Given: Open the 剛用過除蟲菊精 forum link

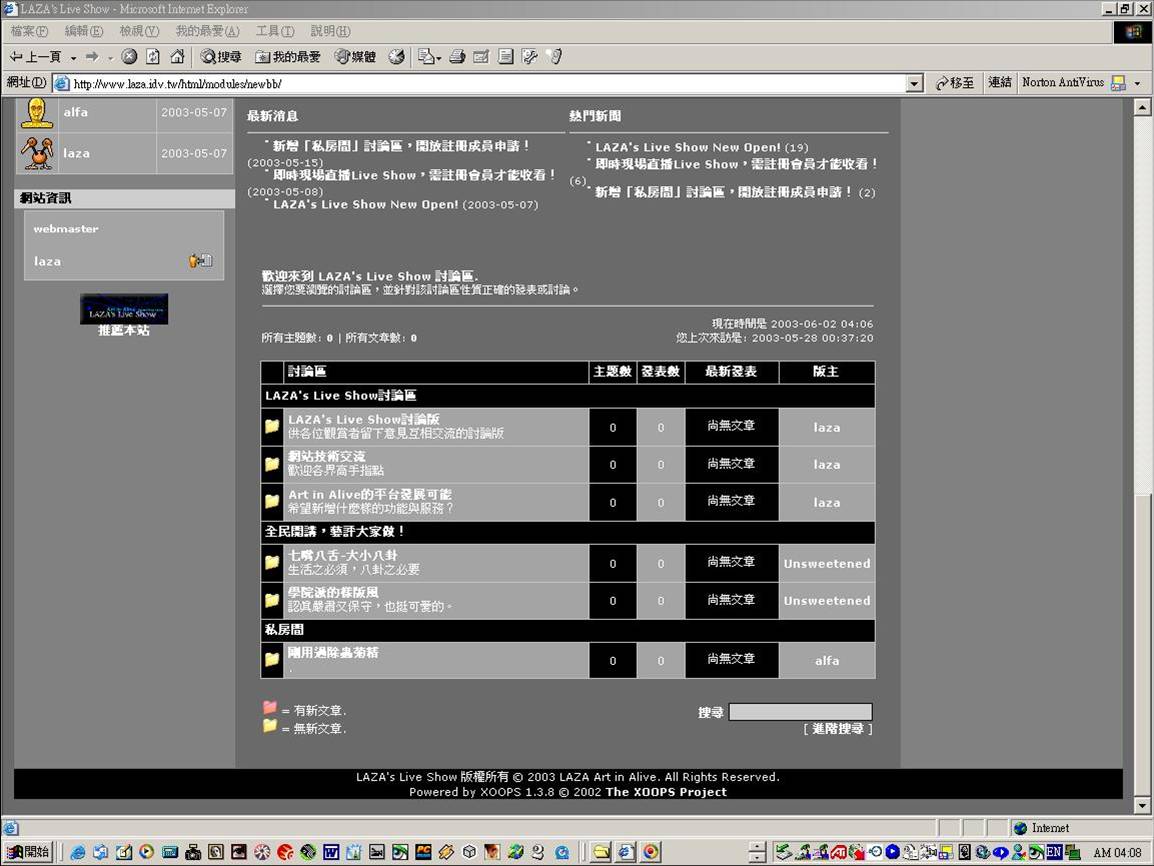Looking at the screenshot, I should coord(333,653).
